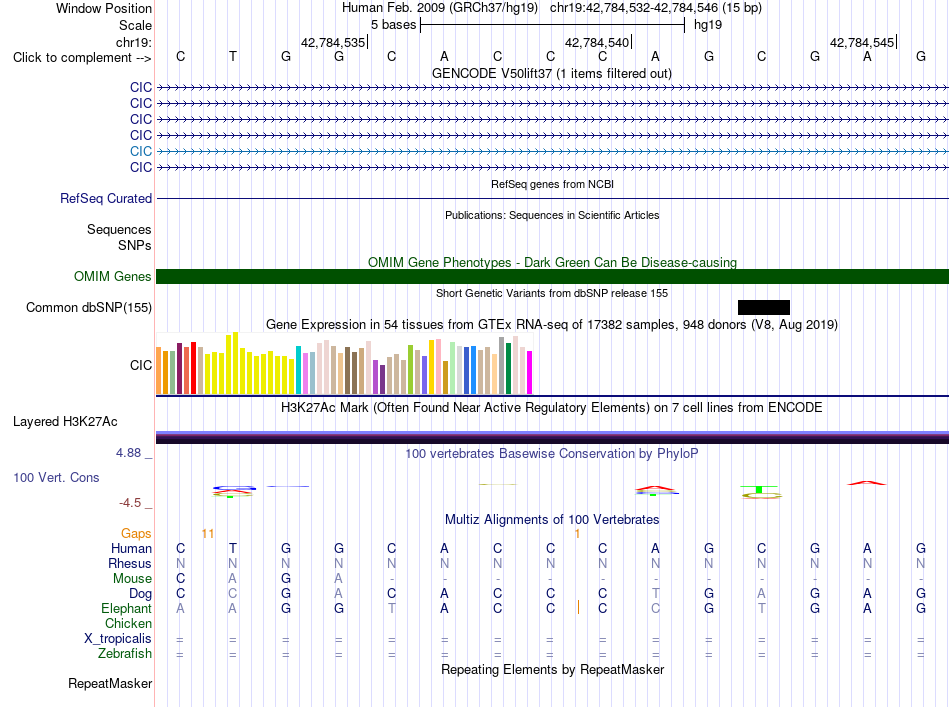Click the 42,784,545 ruler coordinate
The width and height of the screenshot is (950, 707).
862,42
